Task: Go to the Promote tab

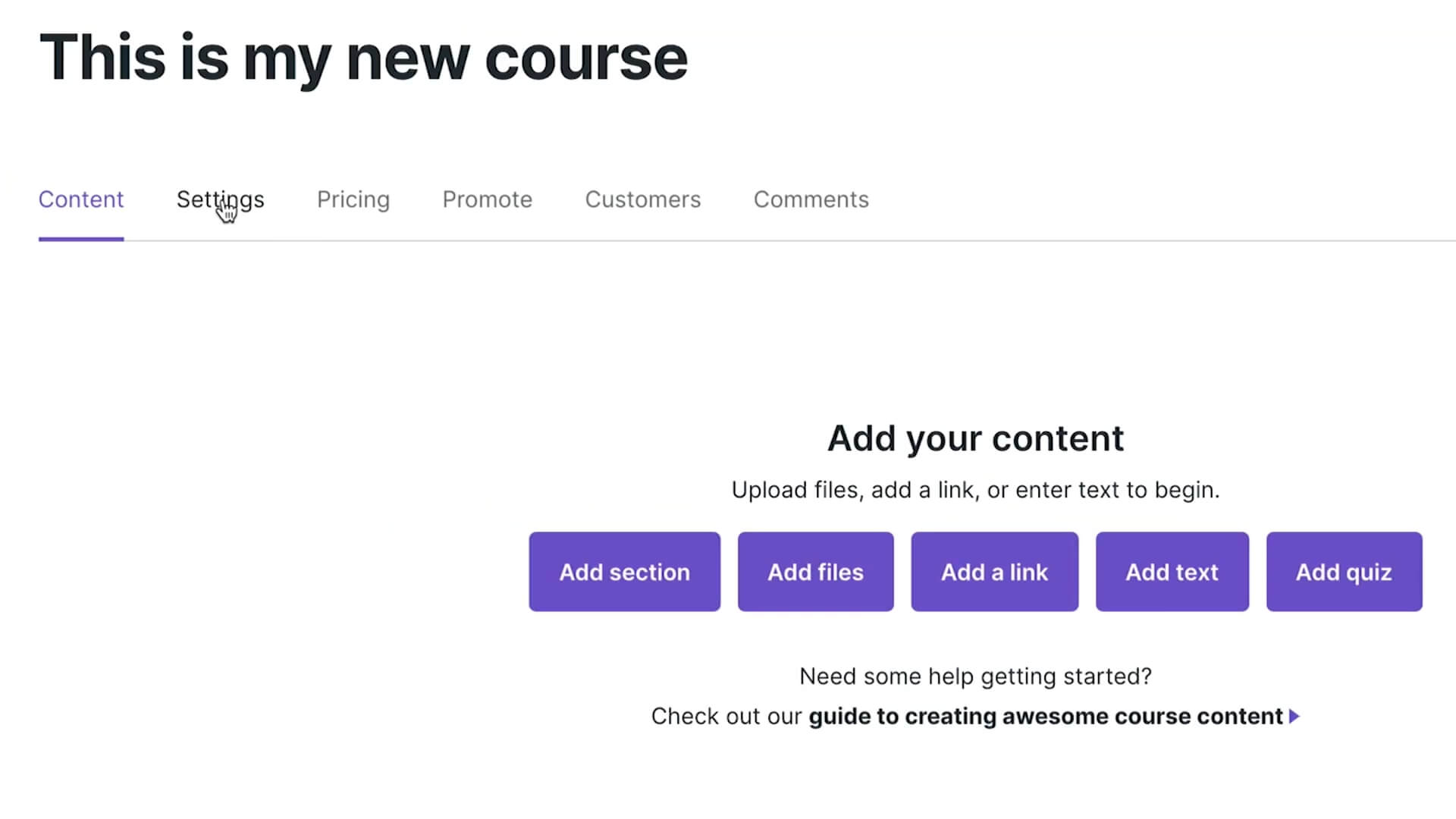Action: 488,199
